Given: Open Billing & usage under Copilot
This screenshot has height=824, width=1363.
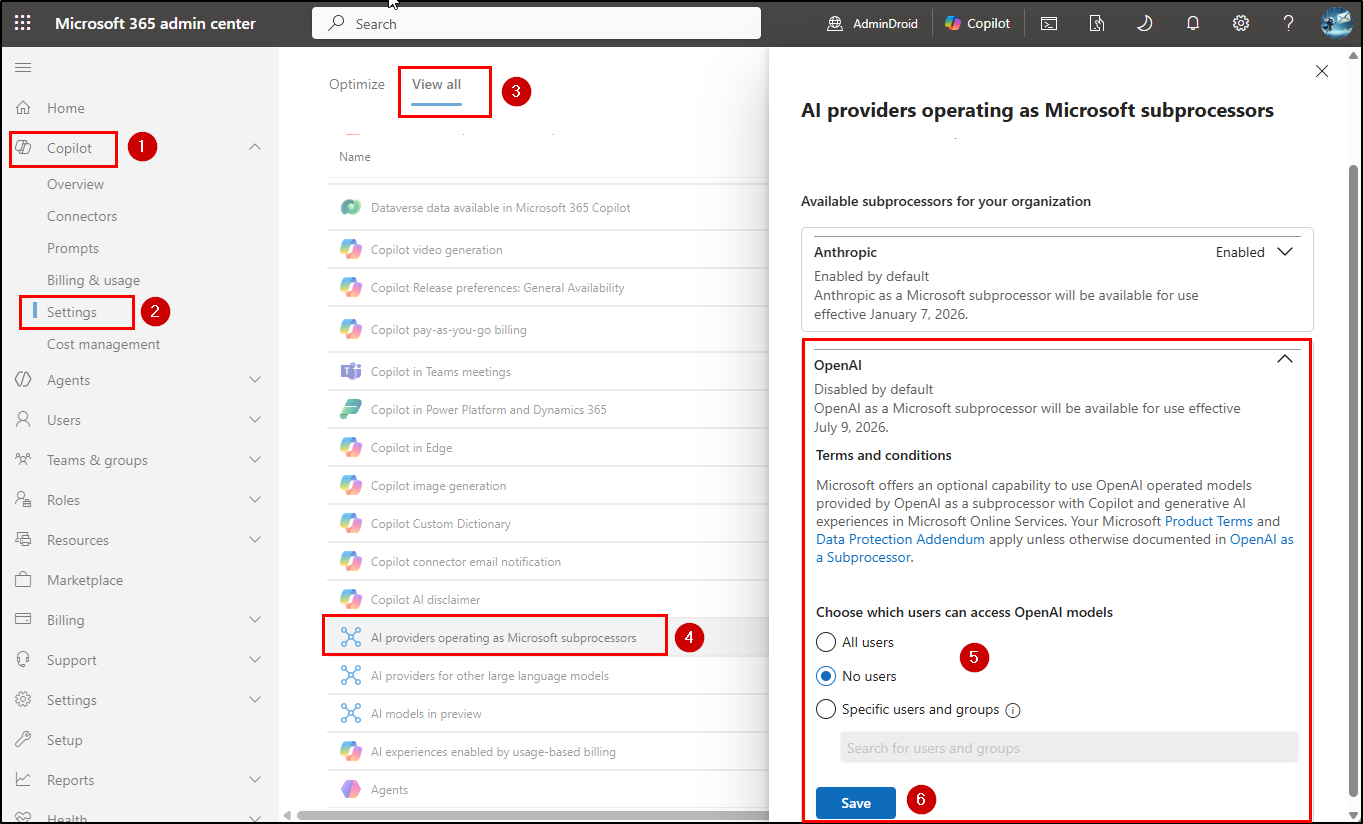Looking at the screenshot, I should (x=93, y=280).
